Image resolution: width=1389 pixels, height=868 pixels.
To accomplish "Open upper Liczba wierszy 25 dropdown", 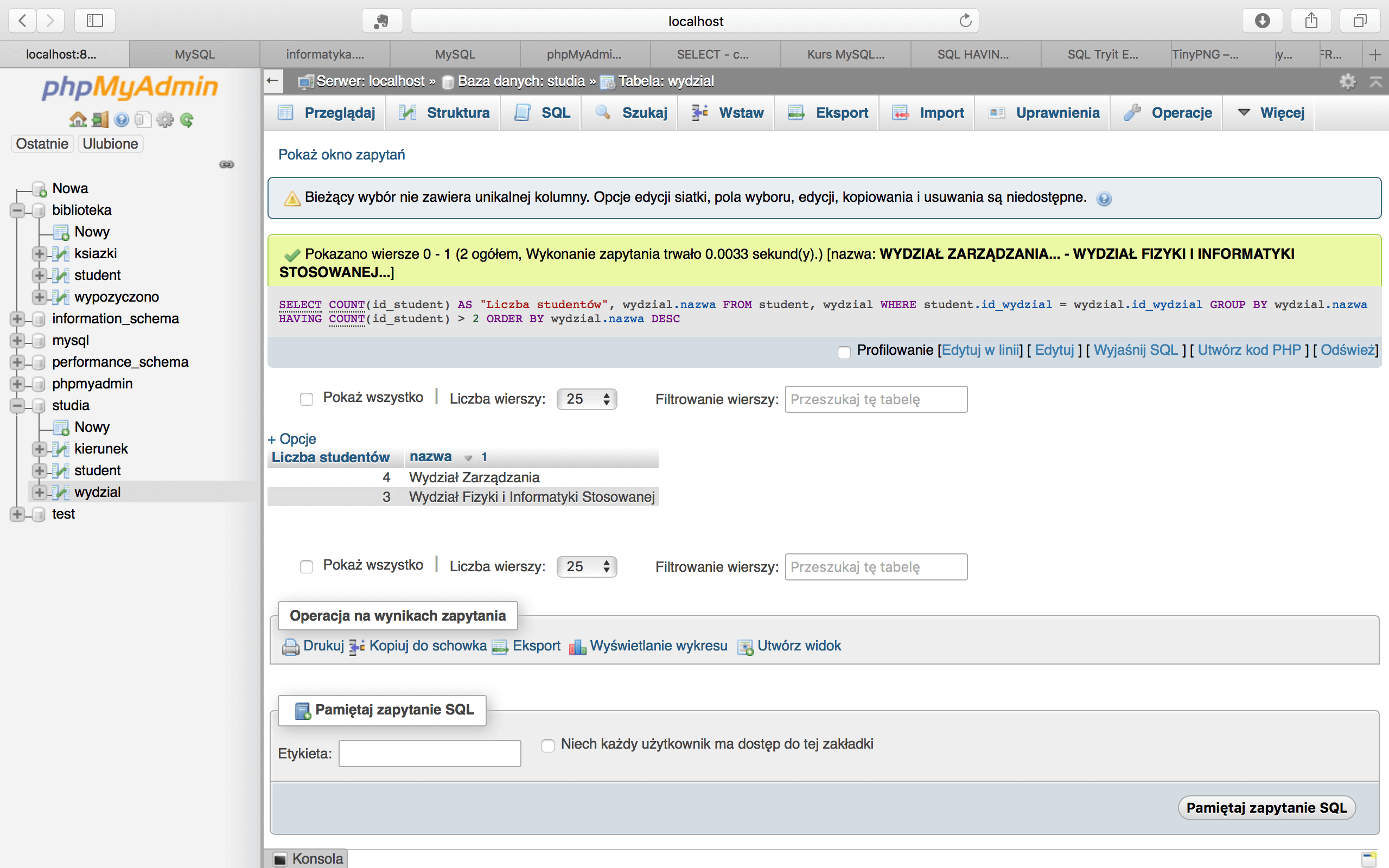I will 587,399.
